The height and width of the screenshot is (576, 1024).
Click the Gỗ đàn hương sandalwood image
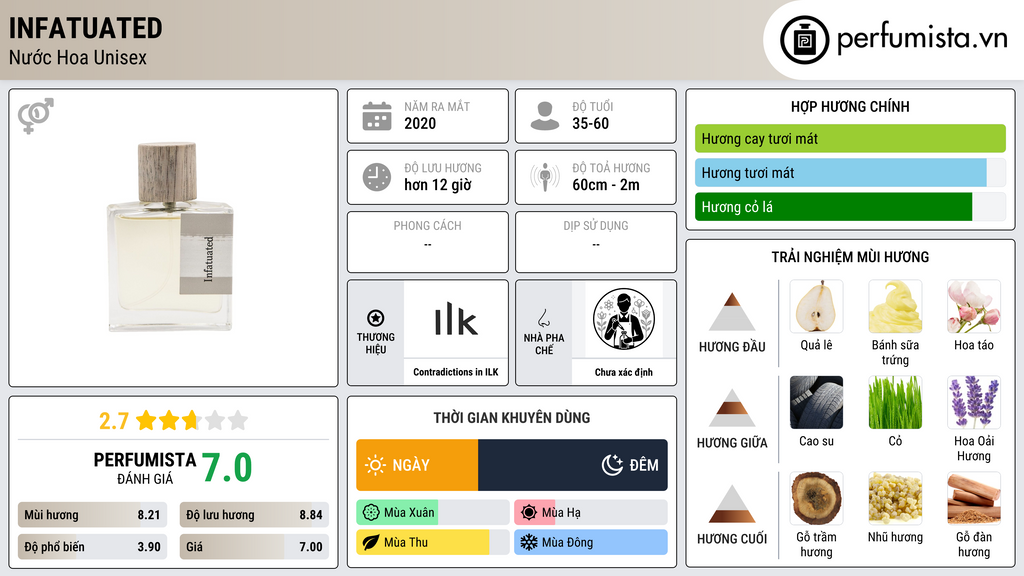[974, 499]
